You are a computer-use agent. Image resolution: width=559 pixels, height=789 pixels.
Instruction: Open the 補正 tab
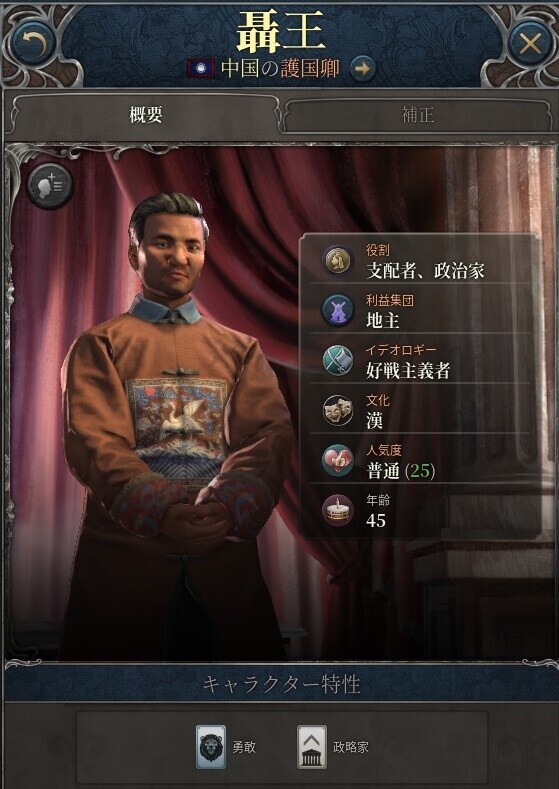(418, 115)
